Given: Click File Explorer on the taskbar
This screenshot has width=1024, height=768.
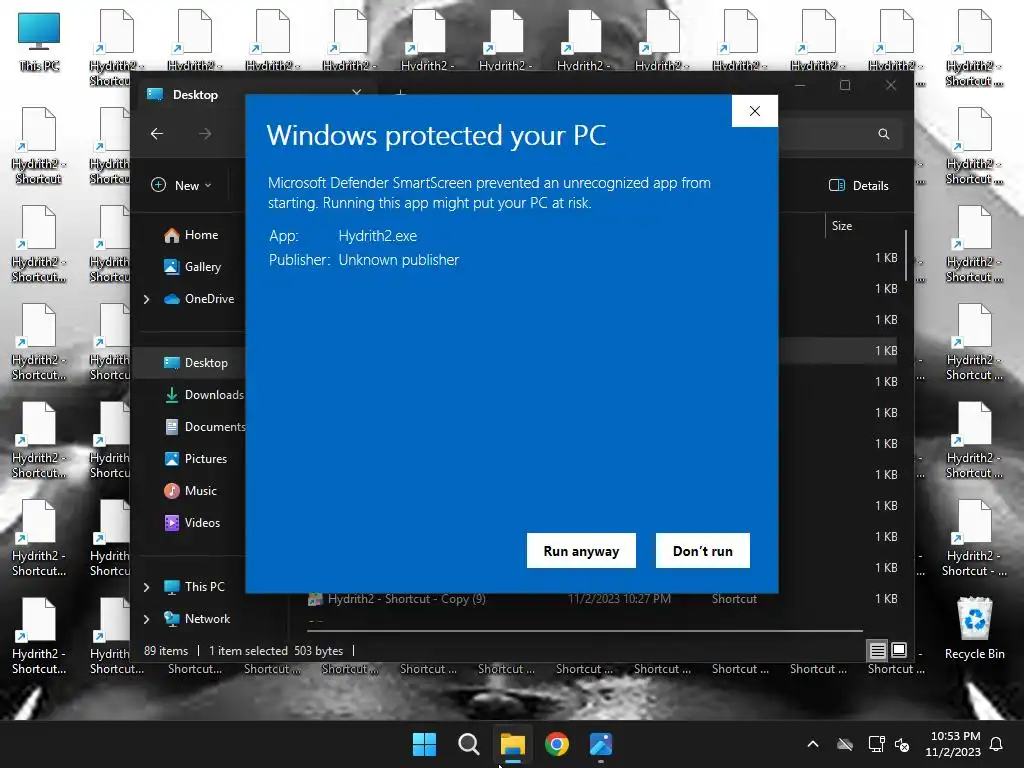Looking at the screenshot, I should click(x=513, y=744).
